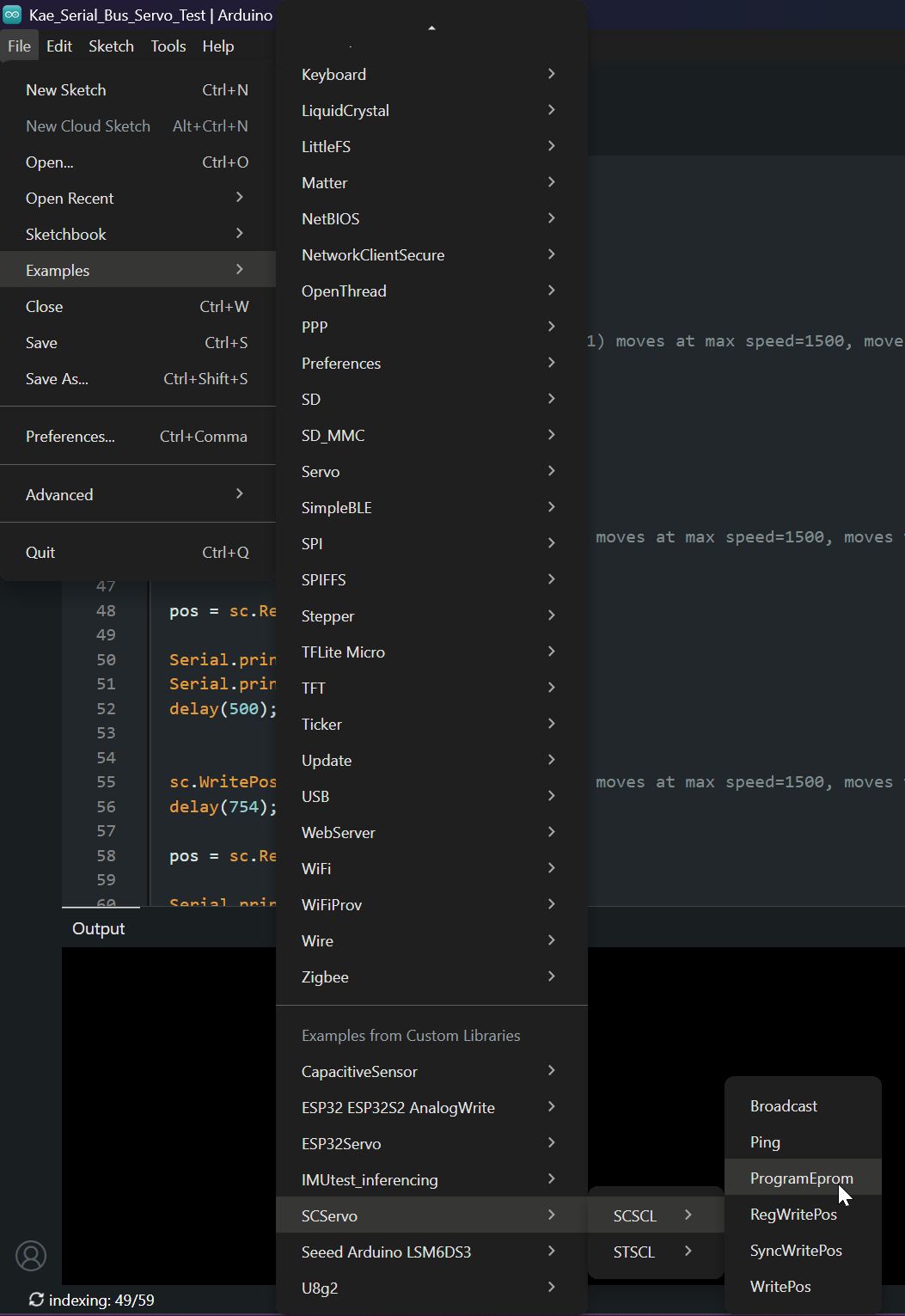This screenshot has width=905, height=1316.
Task: Open the Edit menu
Action: coord(59,46)
